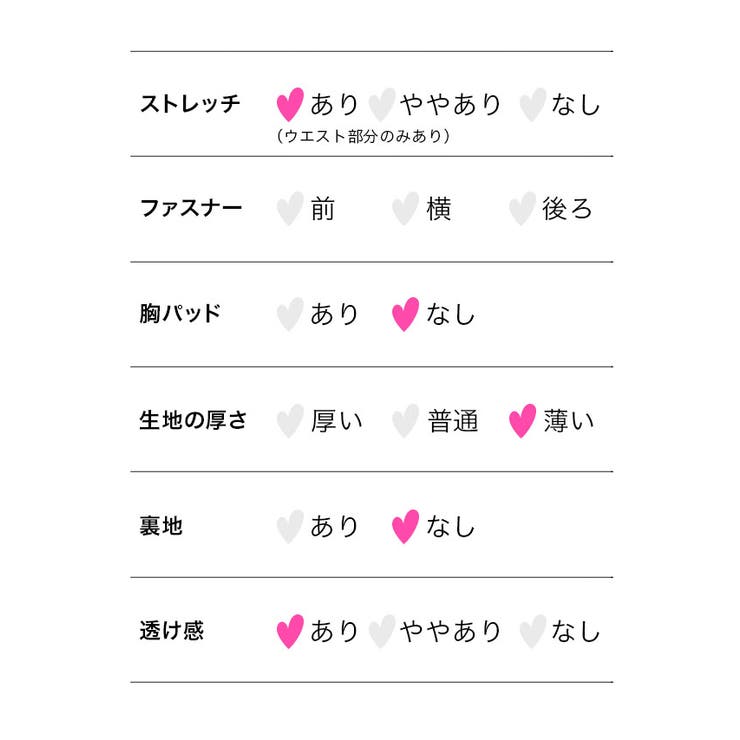Choose the heart icon beside 後ろ
Viewport: 740px width, 740px height.
click(x=522, y=209)
